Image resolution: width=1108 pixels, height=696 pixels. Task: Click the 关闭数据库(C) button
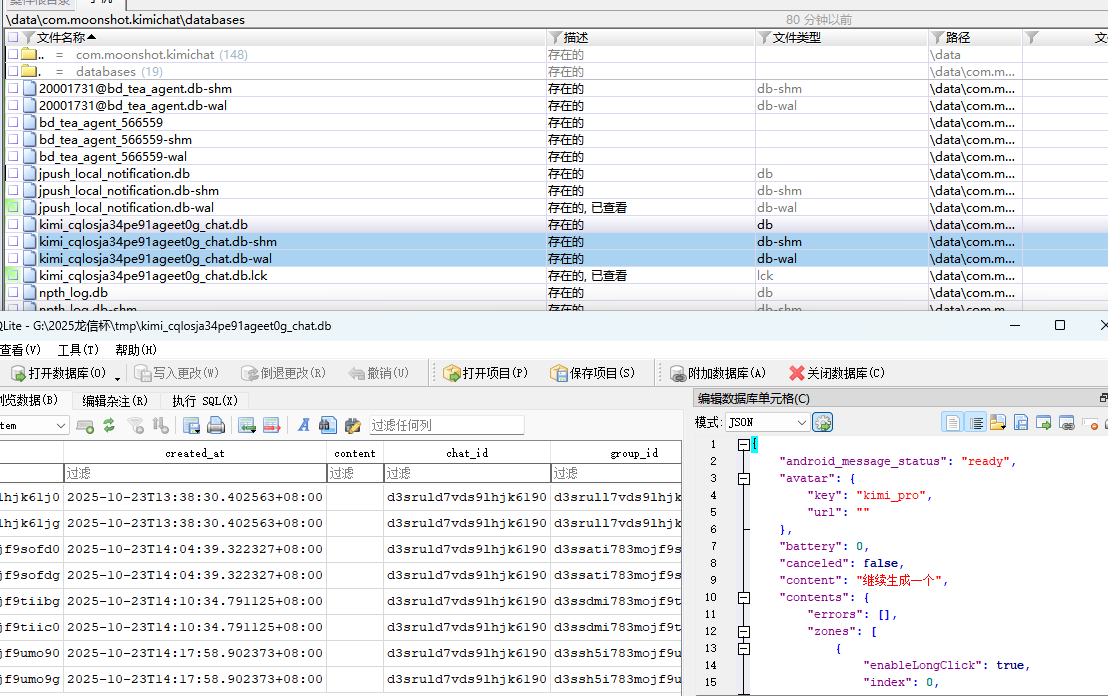(837, 373)
